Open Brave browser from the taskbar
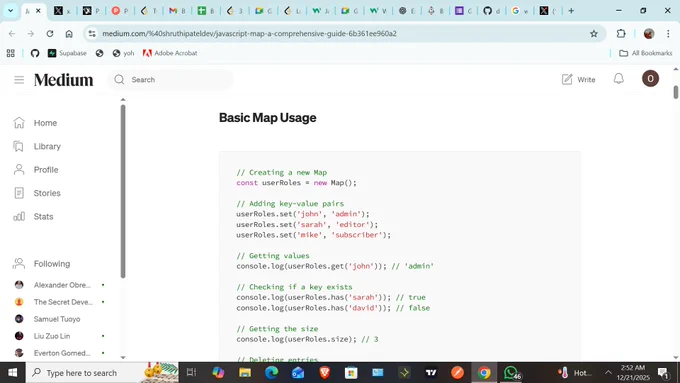Image resolution: width=680 pixels, height=383 pixels. click(324, 373)
